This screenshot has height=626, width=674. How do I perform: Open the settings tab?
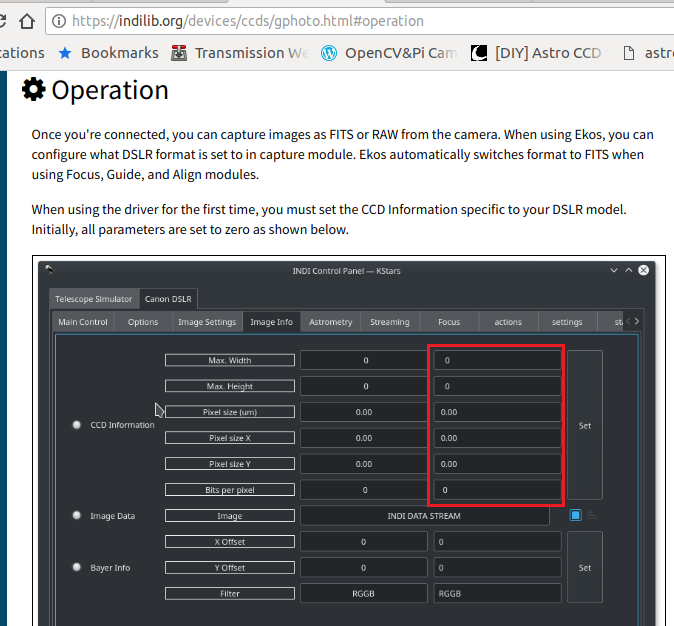(567, 322)
